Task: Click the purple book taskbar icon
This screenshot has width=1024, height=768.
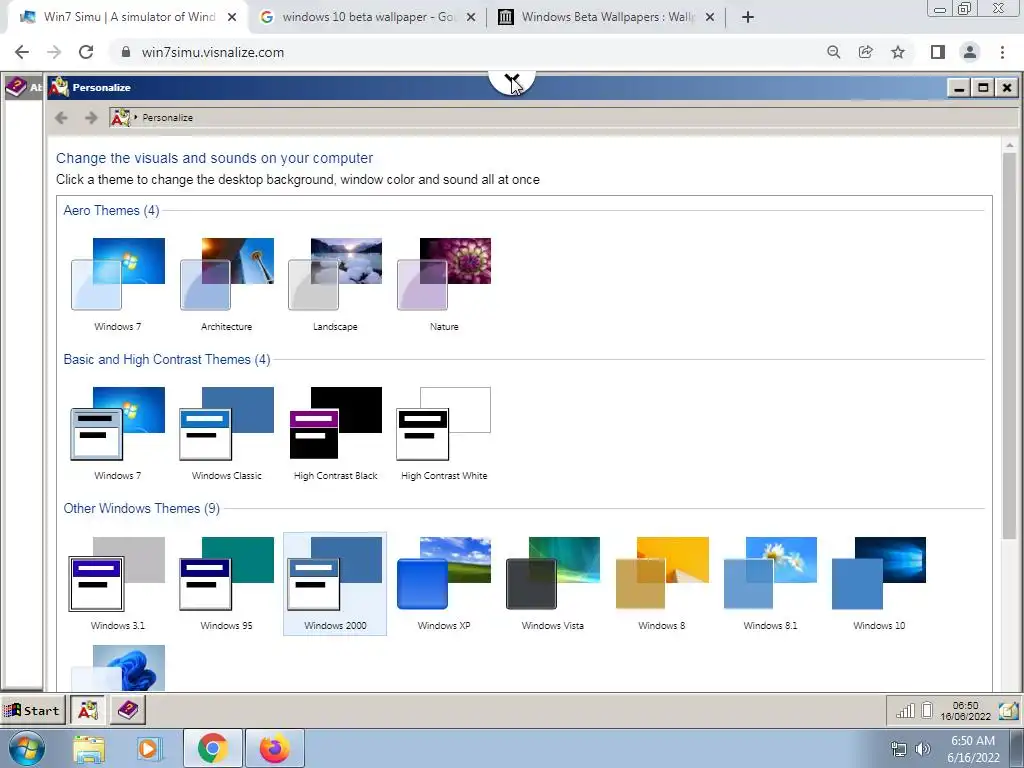Action: click(127, 710)
